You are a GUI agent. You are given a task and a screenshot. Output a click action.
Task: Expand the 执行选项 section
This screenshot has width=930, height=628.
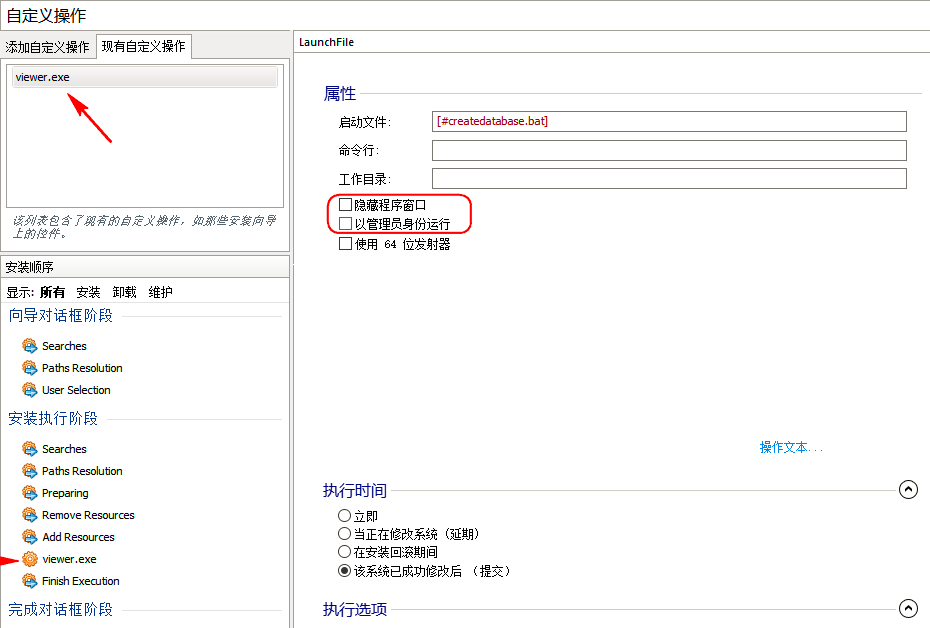pos(908,607)
